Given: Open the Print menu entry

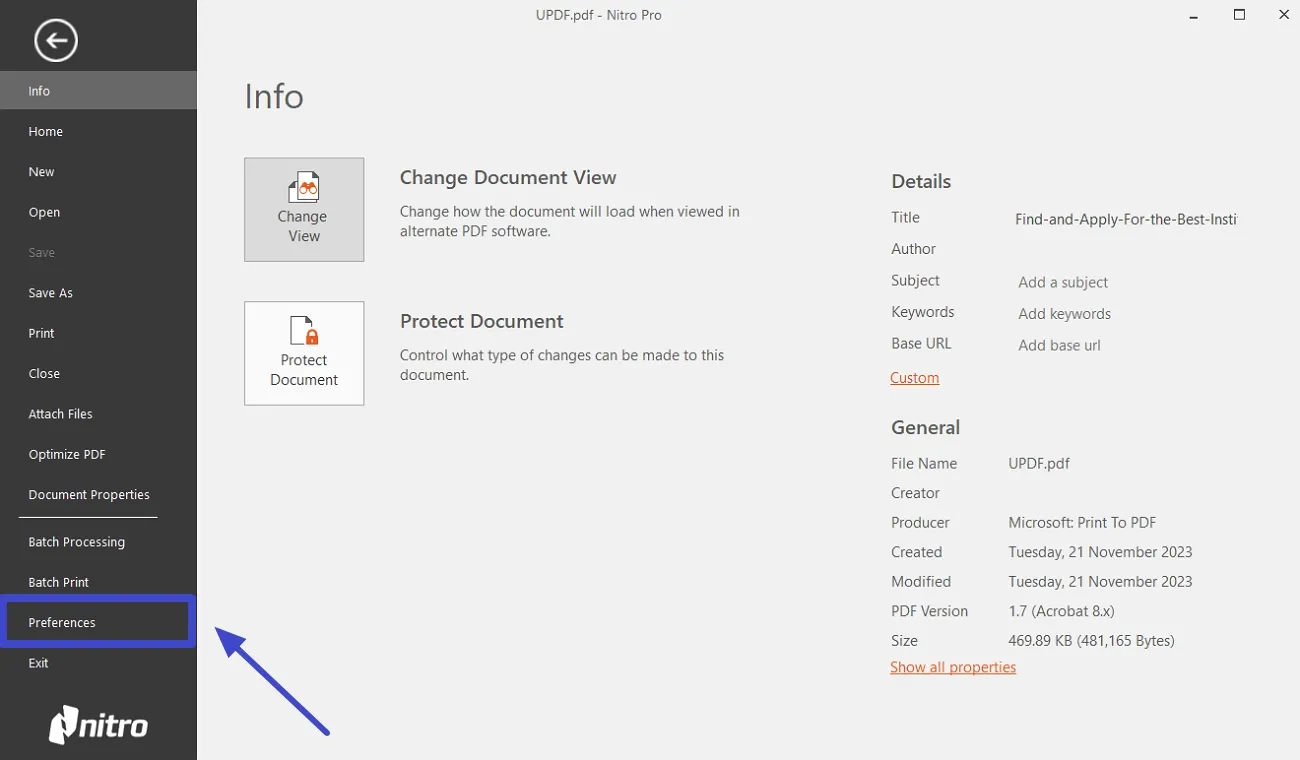Looking at the screenshot, I should [x=41, y=333].
